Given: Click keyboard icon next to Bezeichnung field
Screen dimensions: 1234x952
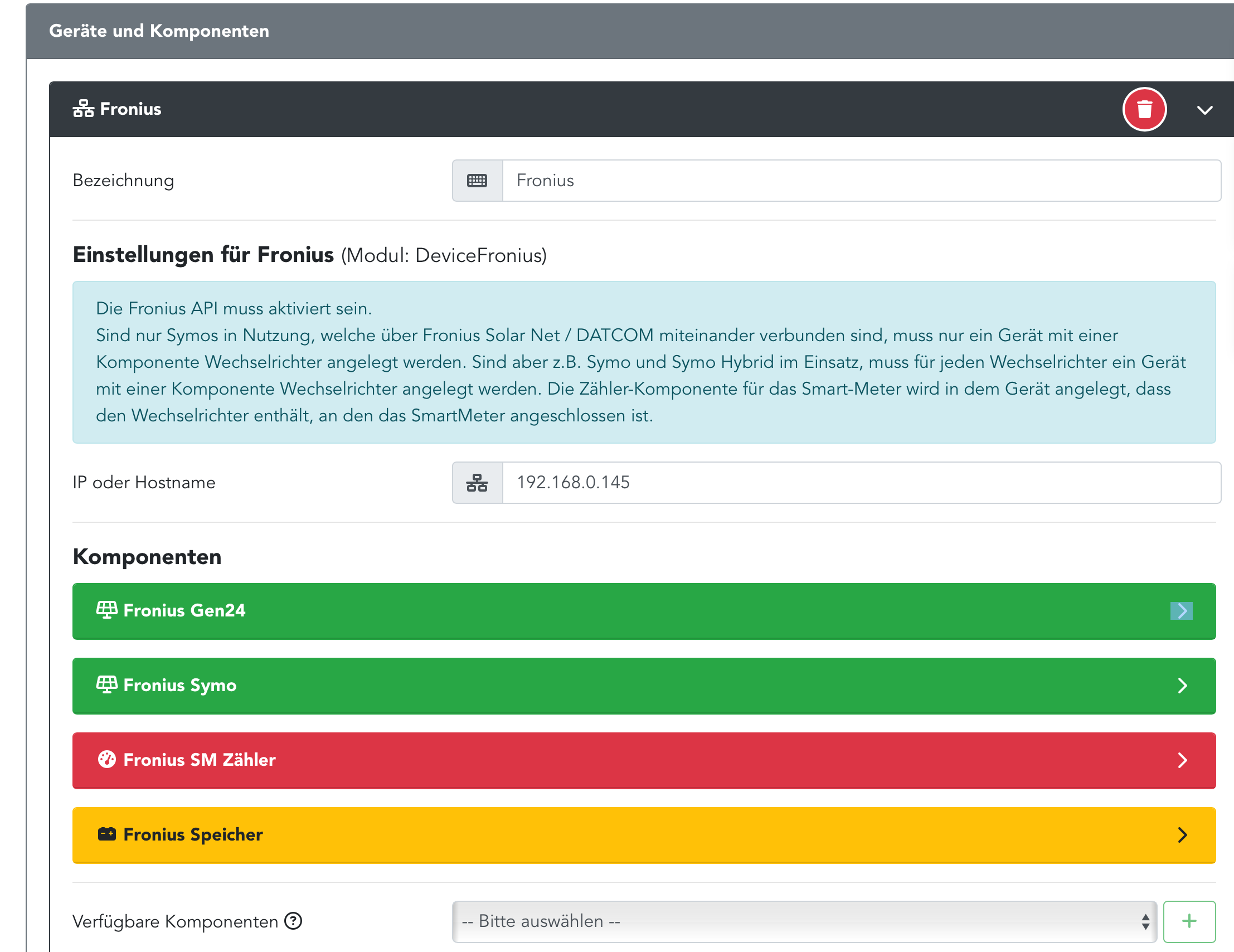Looking at the screenshot, I should (477, 181).
